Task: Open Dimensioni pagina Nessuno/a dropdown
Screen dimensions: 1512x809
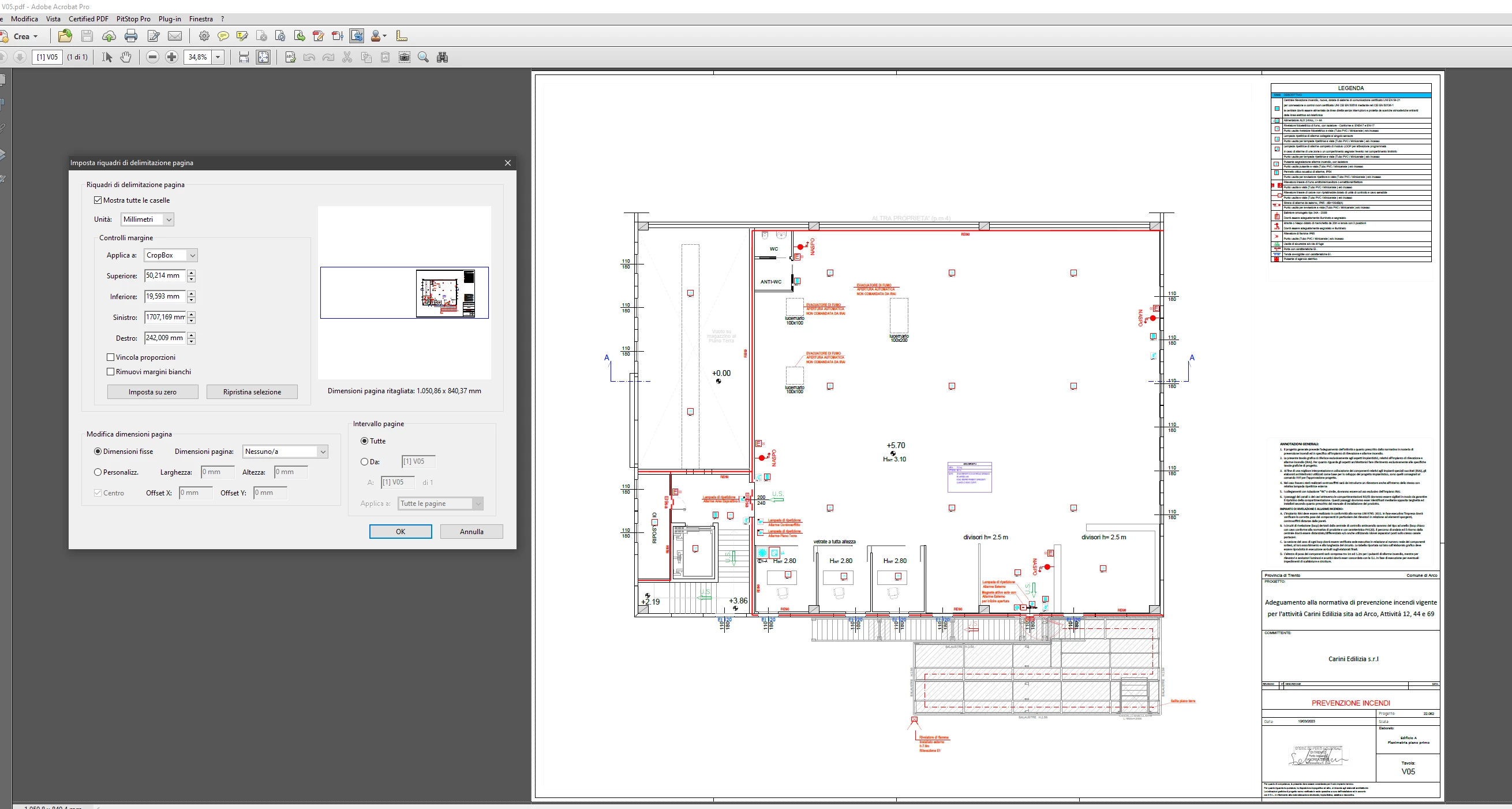Action: pyautogui.click(x=285, y=452)
